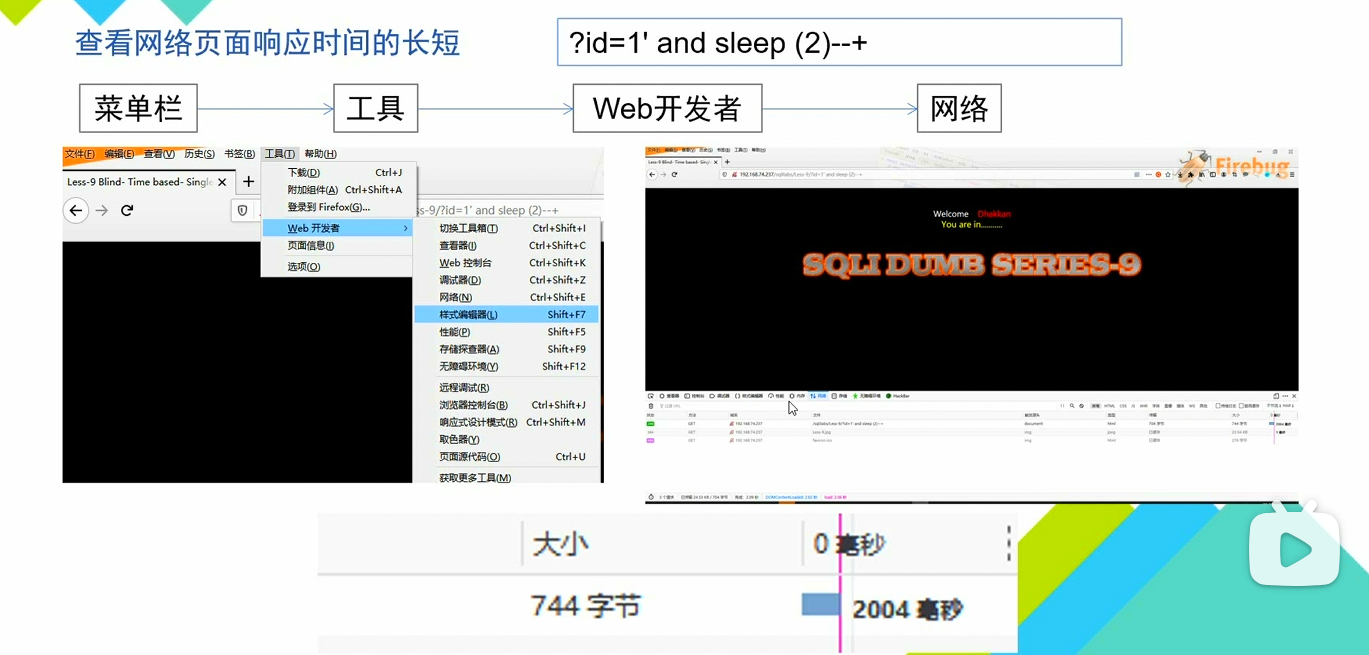Click the HackBar tab icon in devtools
This screenshot has height=655, width=1369.
click(x=888, y=396)
